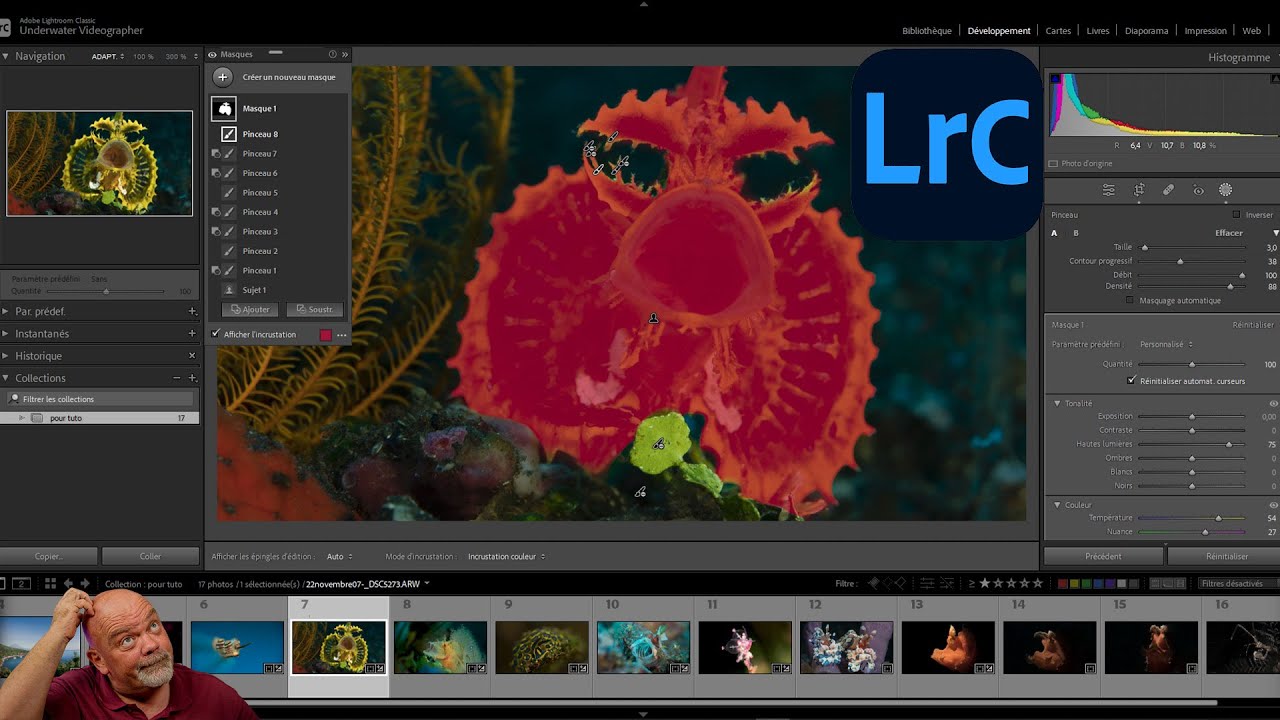Click the plus icon to create new mask
This screenshot has width=1280, height=720.
coord(223,77)
